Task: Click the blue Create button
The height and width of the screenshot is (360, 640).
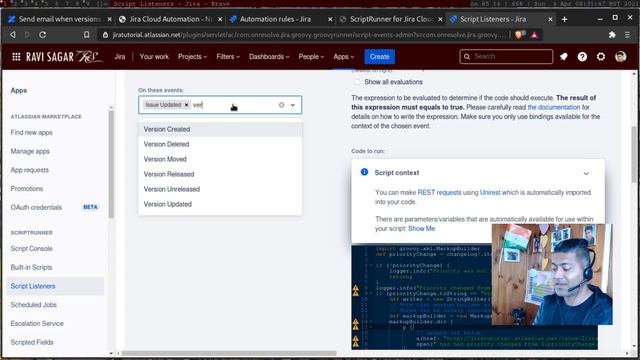Action: coord(379,57)
